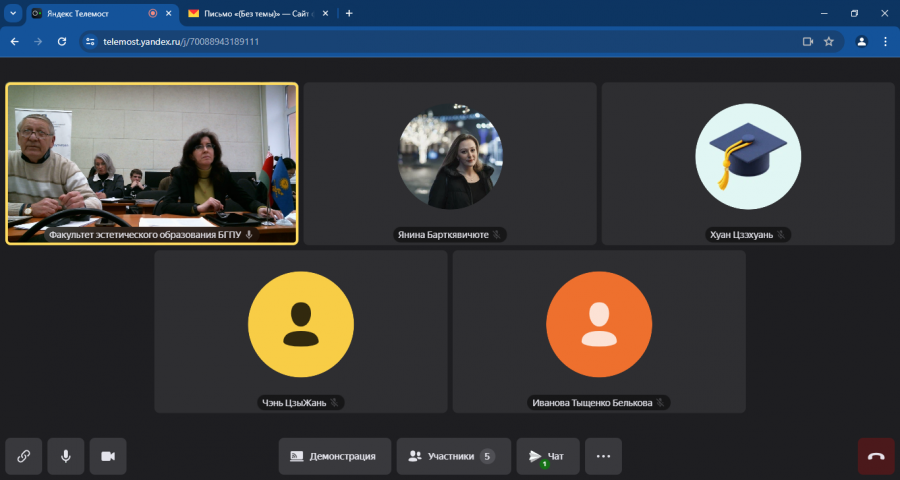Toggle the microphone on or off

pyautogui.click(x=66, y=456)
